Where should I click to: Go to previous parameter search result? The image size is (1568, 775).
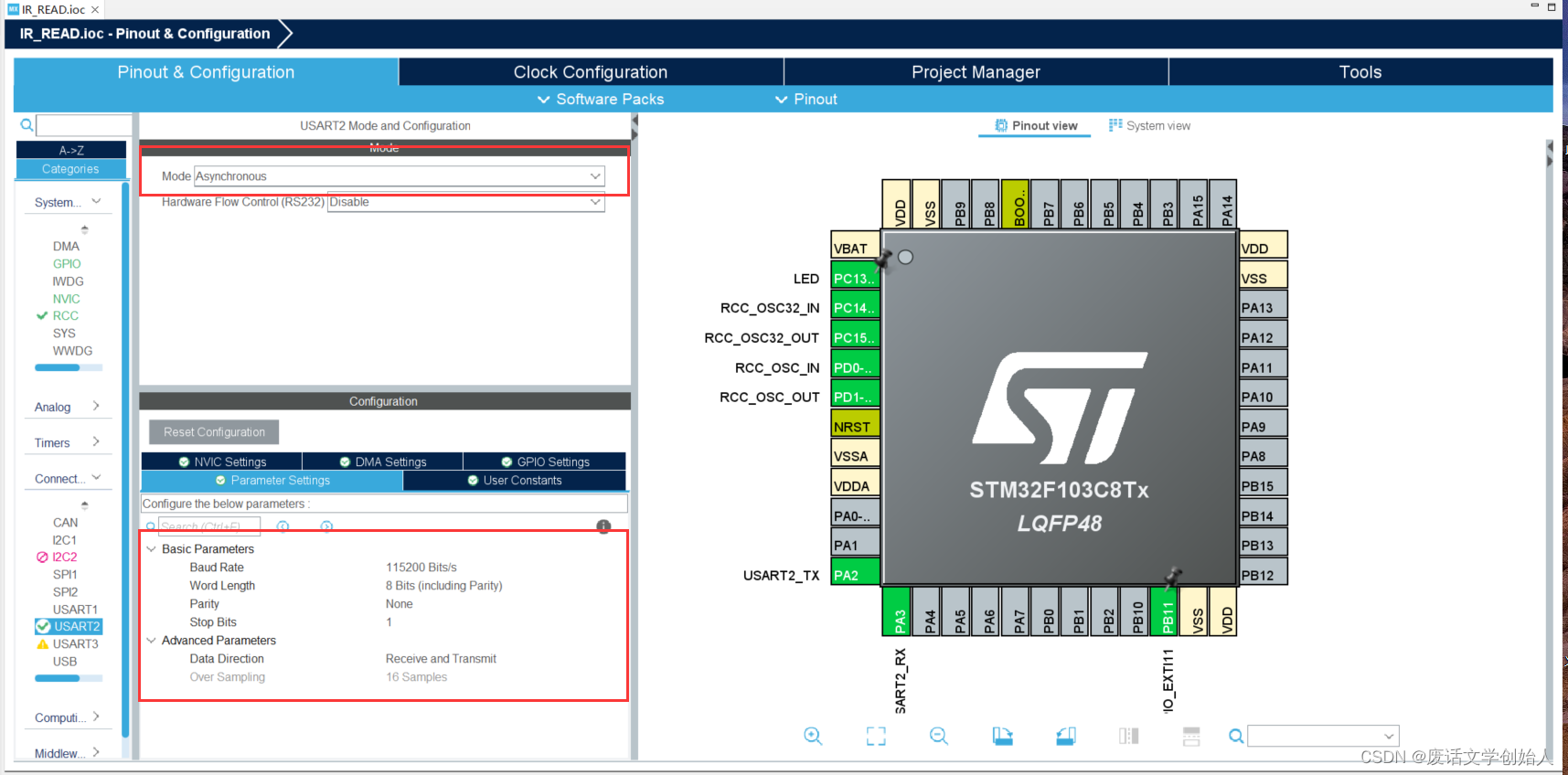point(283,526)
